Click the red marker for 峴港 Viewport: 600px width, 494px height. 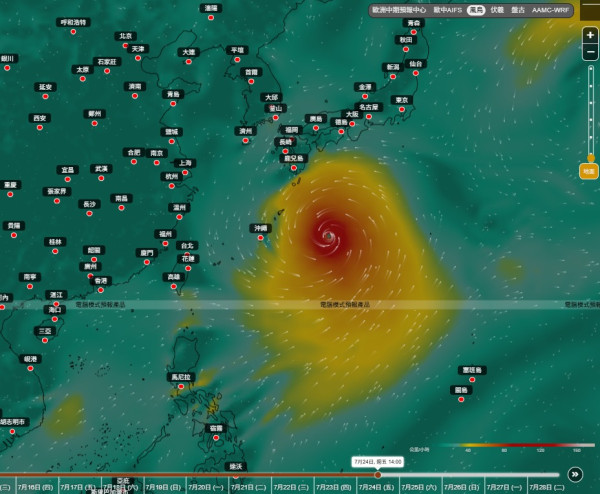[30, 368]
